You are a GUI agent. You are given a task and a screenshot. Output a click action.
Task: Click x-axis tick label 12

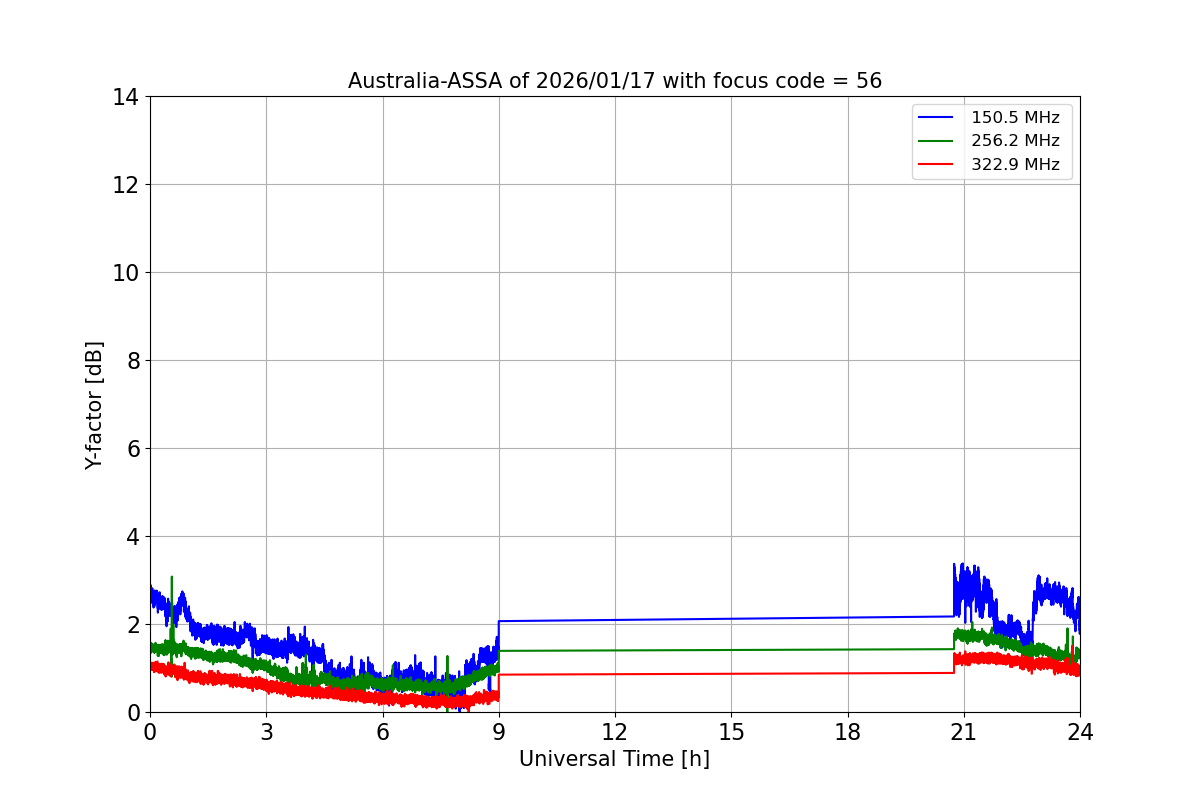tap(615, 732)
